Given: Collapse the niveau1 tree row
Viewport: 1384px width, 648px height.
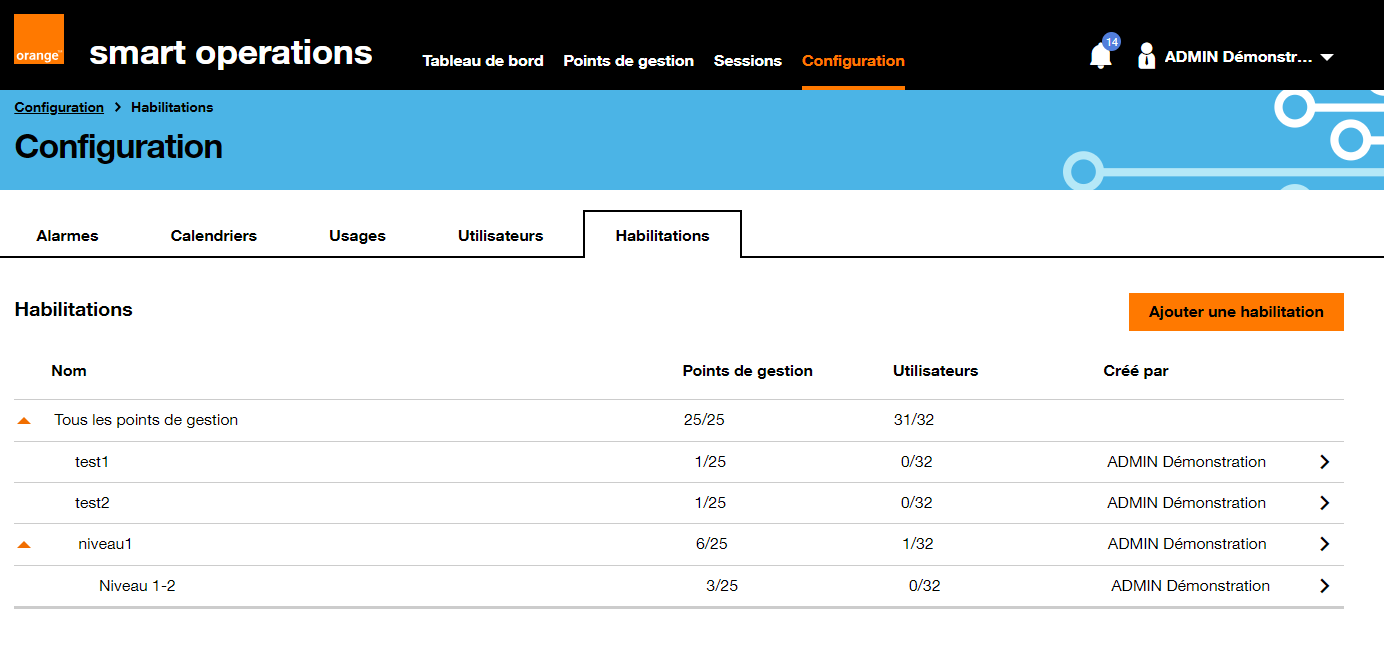Looking at the screenshot, I should click(x=24, y=545).
